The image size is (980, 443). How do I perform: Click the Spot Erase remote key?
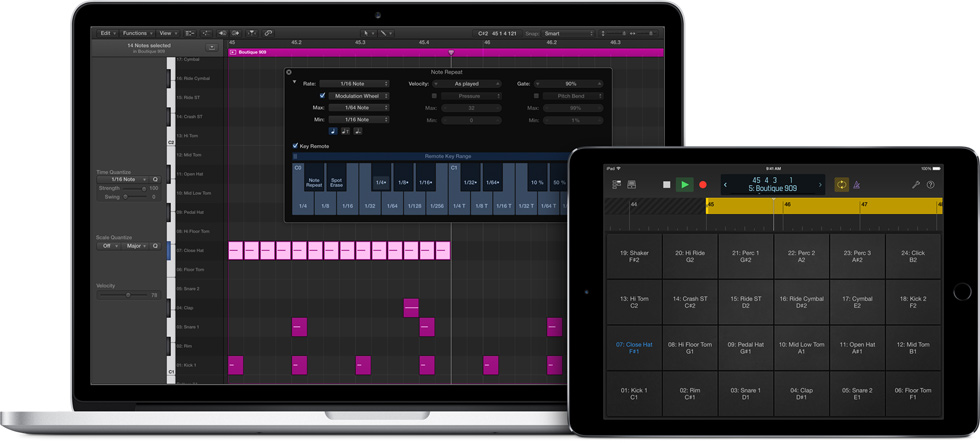[336, 179]
